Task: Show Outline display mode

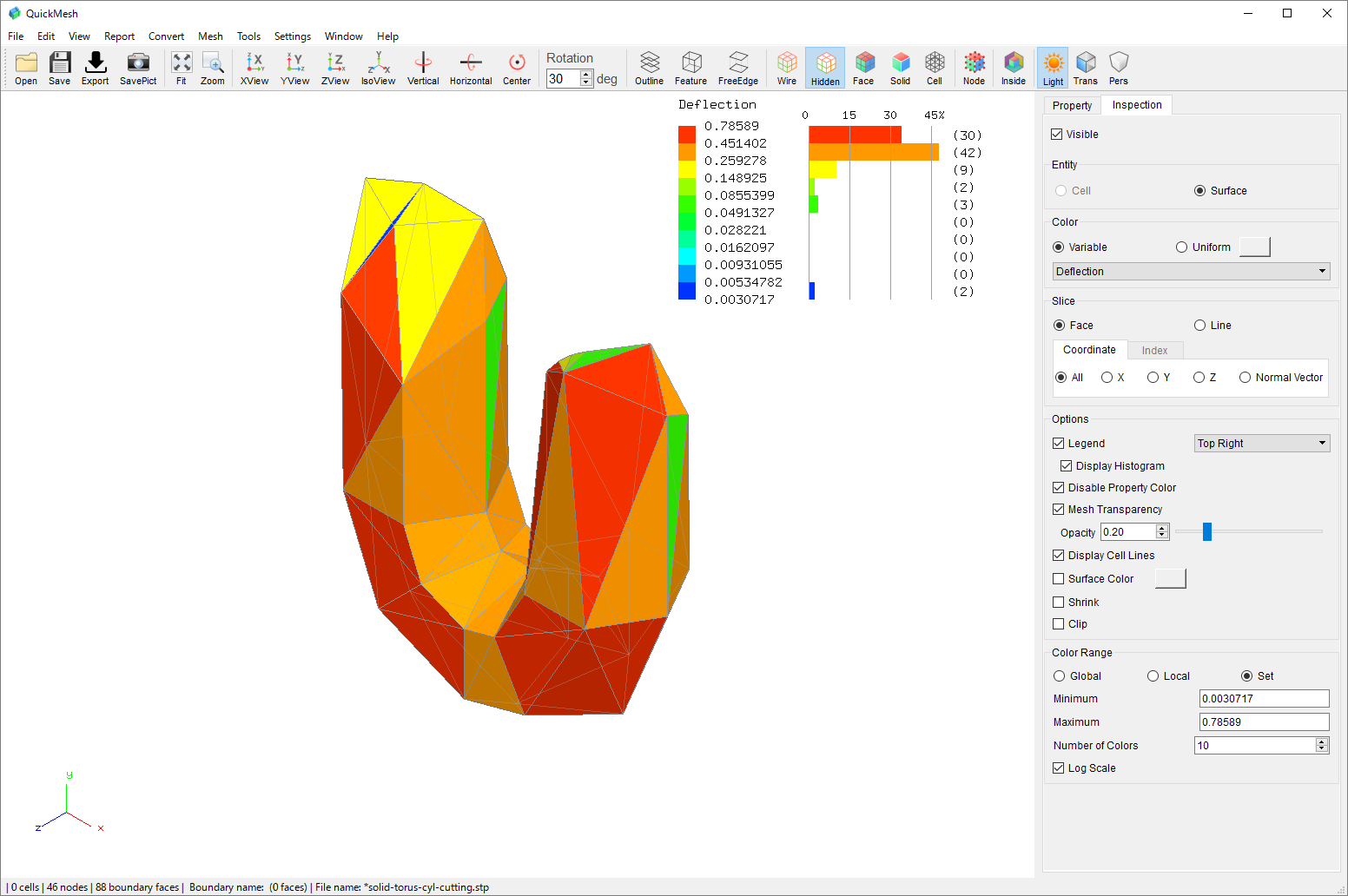Action: [x=649, y=68]
